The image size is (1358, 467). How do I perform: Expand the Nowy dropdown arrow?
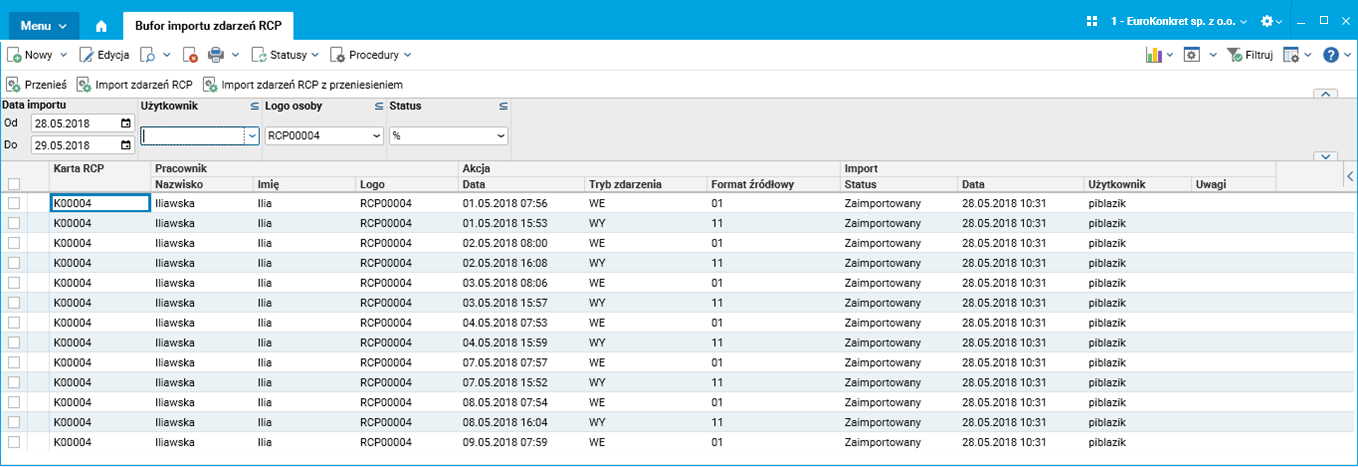[64, 55]
